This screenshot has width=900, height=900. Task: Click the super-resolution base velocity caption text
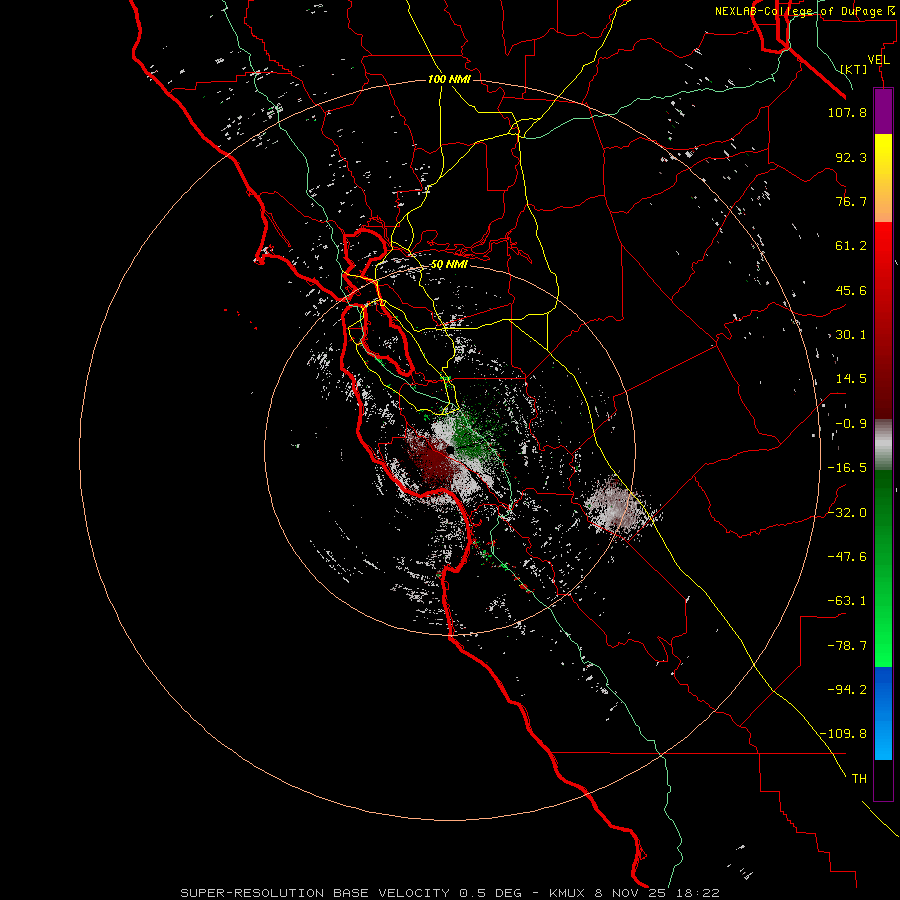[449, 893]
